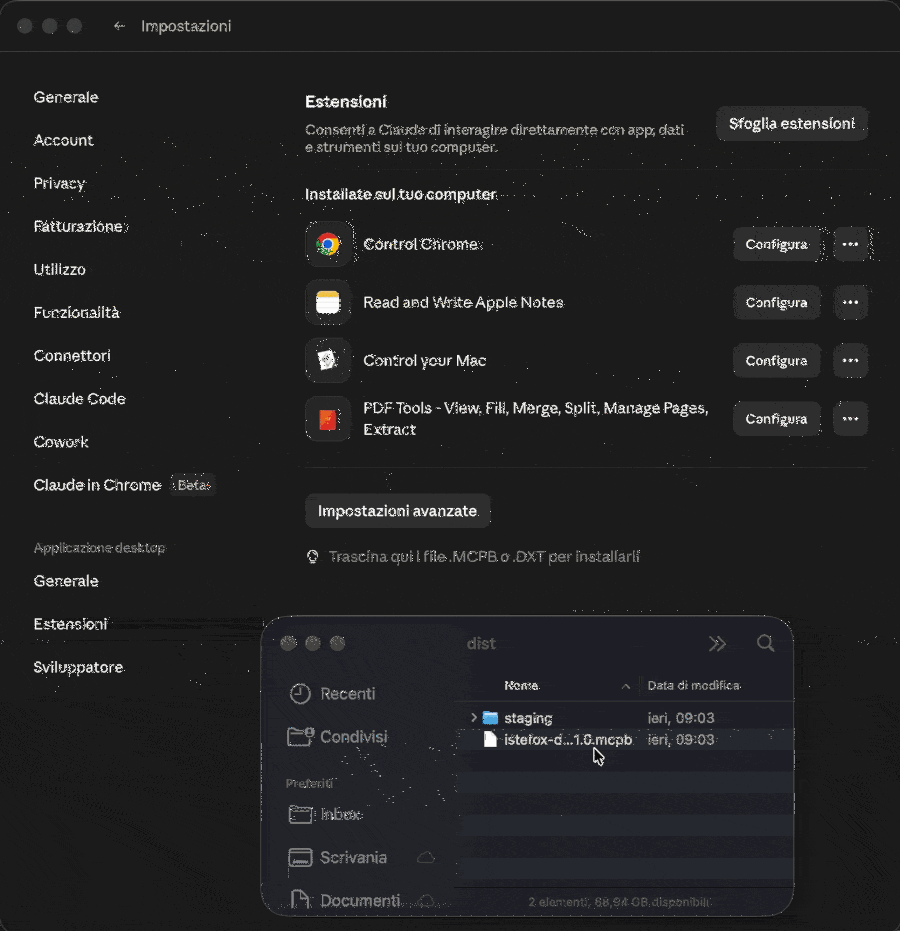
Task: Open Claude in Chrome settings section
Action: (97, 485)
